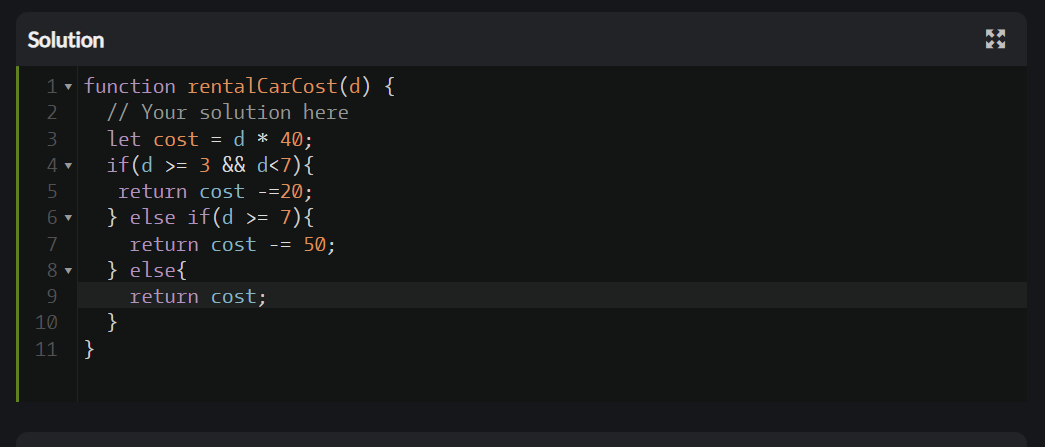1045x447 pixels.
Task: Place cursor at number 40 on line 3
Action: (291, 139)
